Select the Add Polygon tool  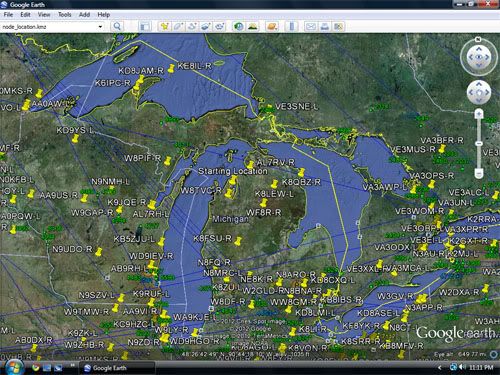click(178, 26)
